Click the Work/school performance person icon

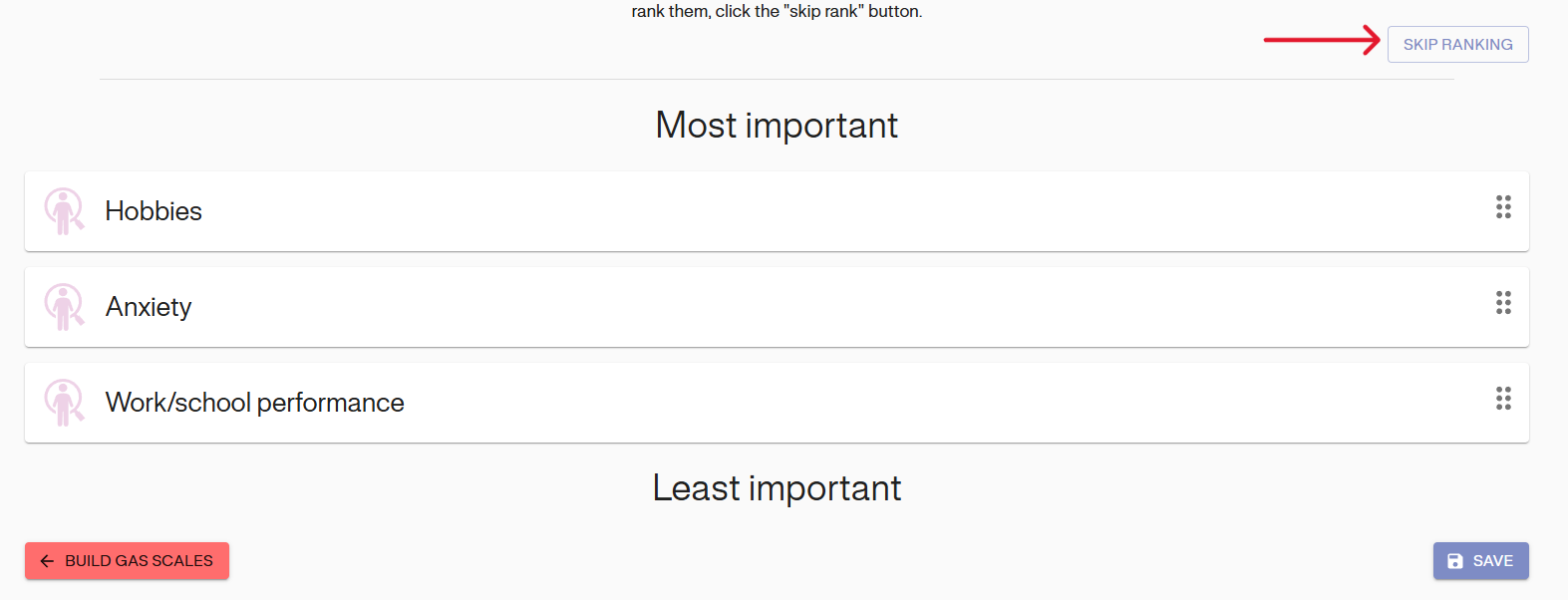(x=64, y=403)
